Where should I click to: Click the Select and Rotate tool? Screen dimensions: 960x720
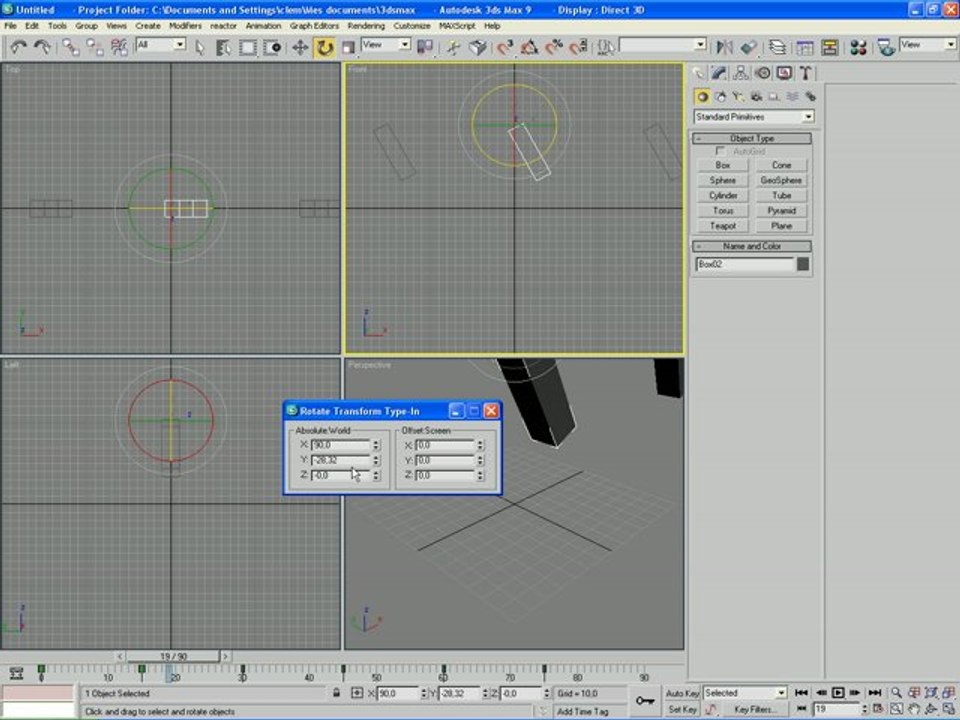324,47
